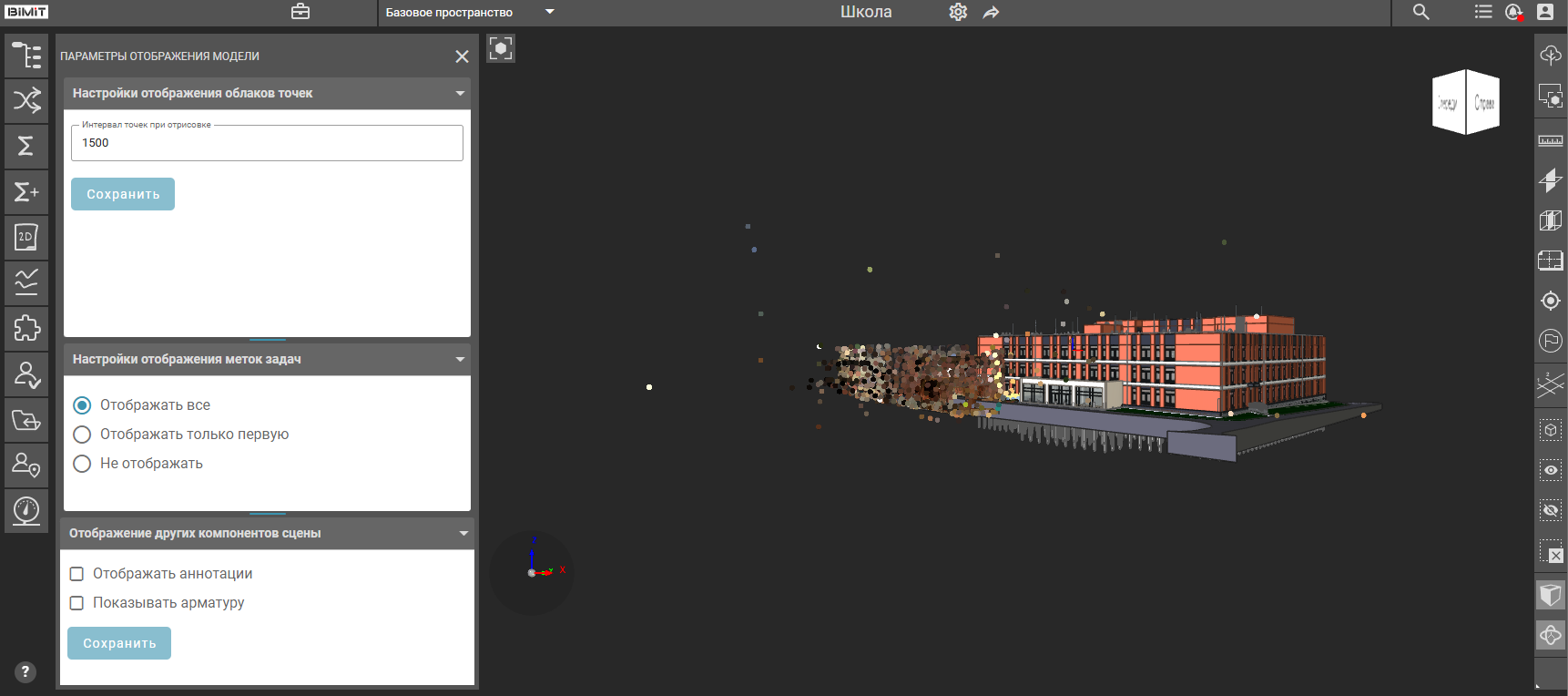Viewport: 1568px width, 696px height.
Task: Open the project settings gear icon
Action: click(x=958, y=12)
